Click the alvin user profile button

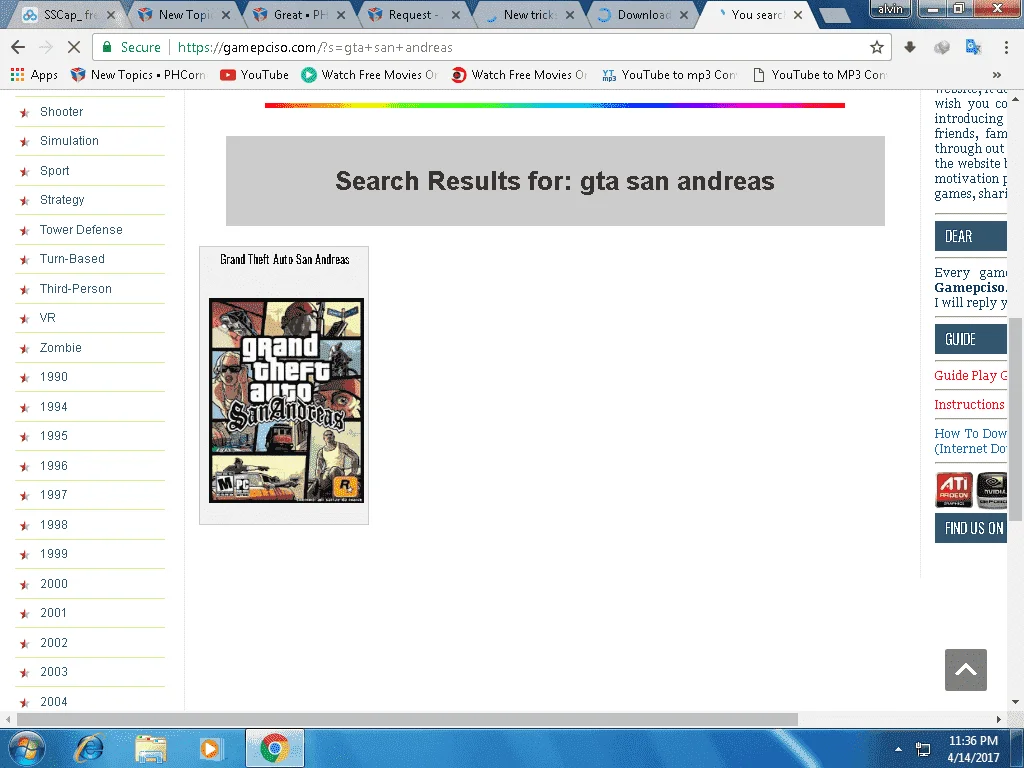coord(890,8)
